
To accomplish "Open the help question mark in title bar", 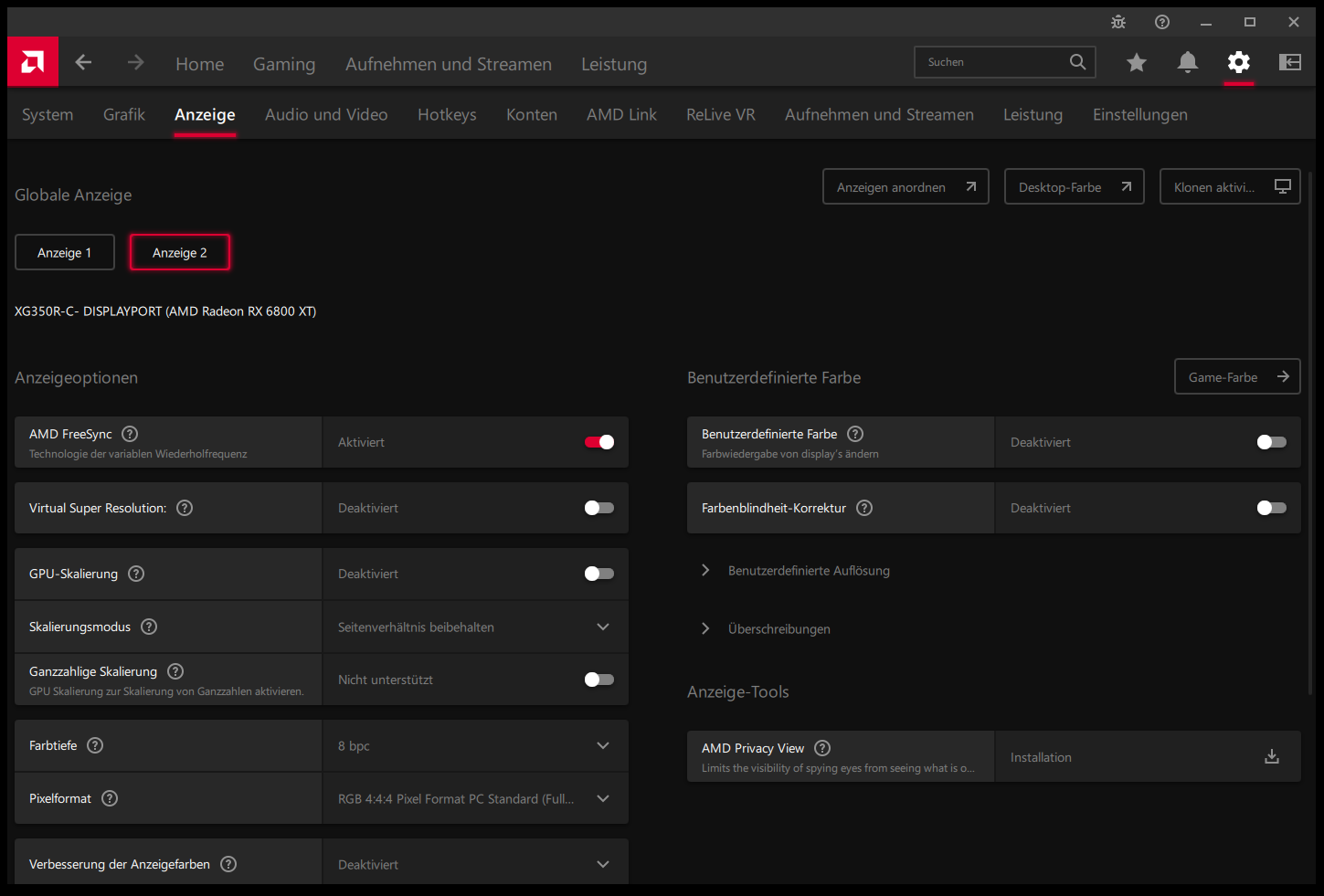I will coord(1162,22).
